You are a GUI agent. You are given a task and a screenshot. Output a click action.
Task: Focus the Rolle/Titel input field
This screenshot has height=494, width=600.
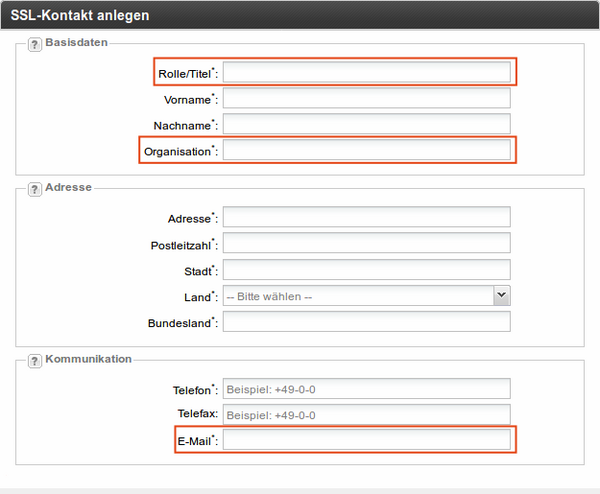coord(367,72)
